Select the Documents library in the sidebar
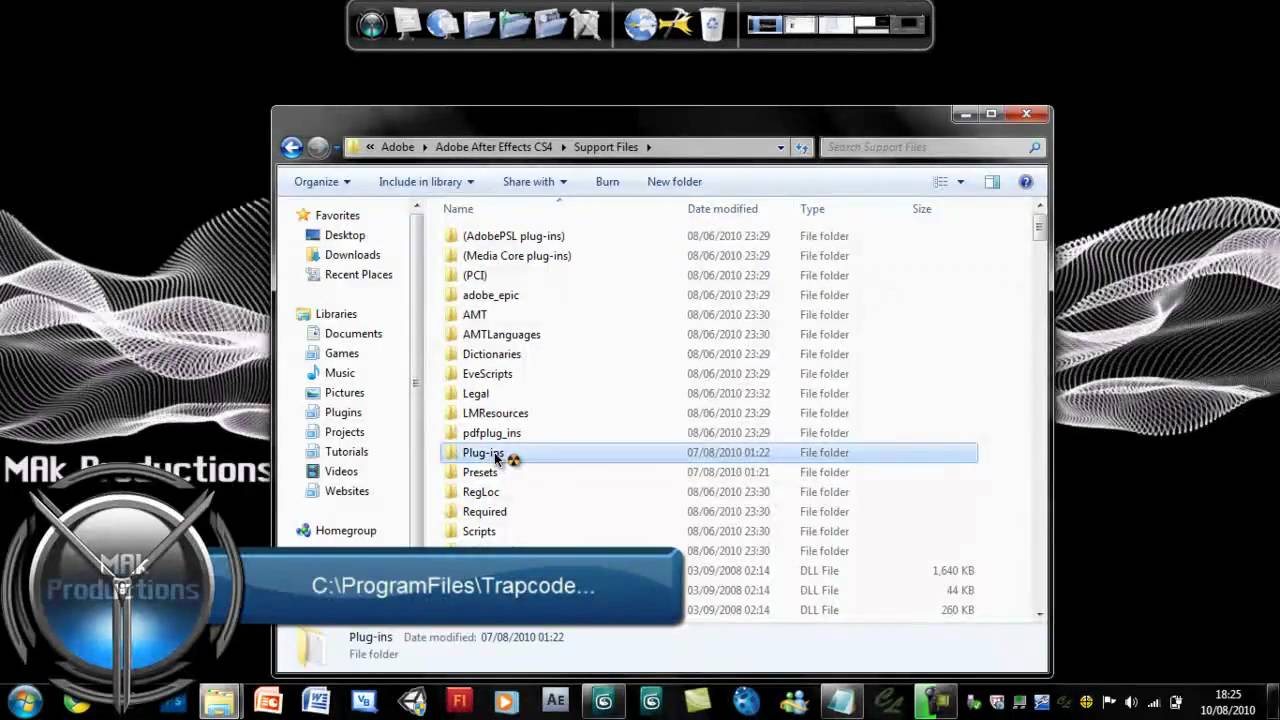The height and width of the screenshot is (720, 1280). (353, 334)
